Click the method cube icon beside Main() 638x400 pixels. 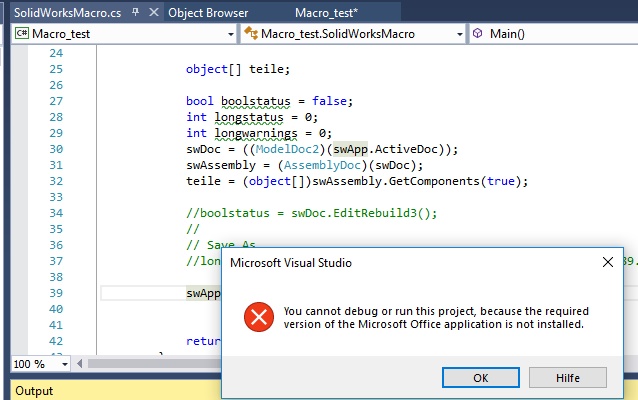coord(478,33)
